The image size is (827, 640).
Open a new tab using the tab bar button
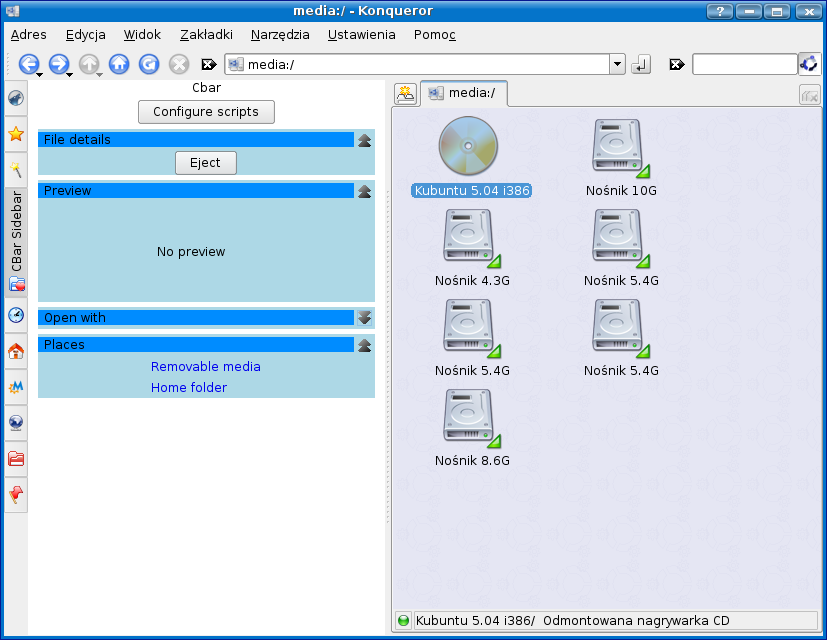click(x=405, y=94)
